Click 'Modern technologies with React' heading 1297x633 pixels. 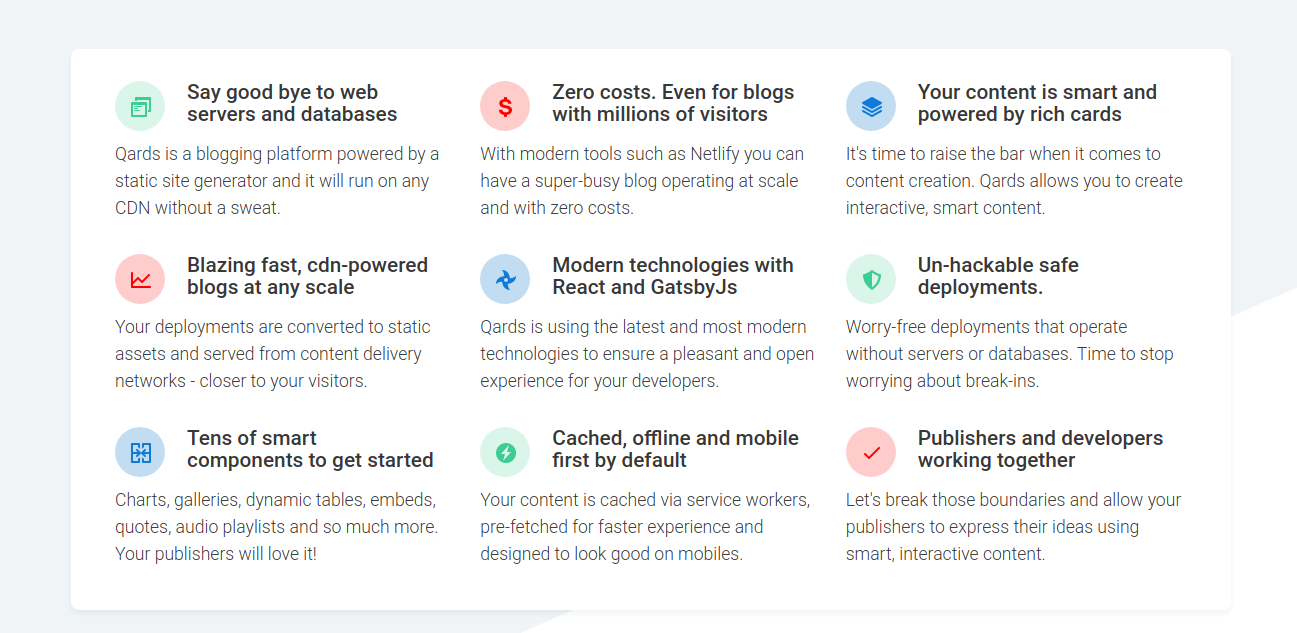click(673, 276)
